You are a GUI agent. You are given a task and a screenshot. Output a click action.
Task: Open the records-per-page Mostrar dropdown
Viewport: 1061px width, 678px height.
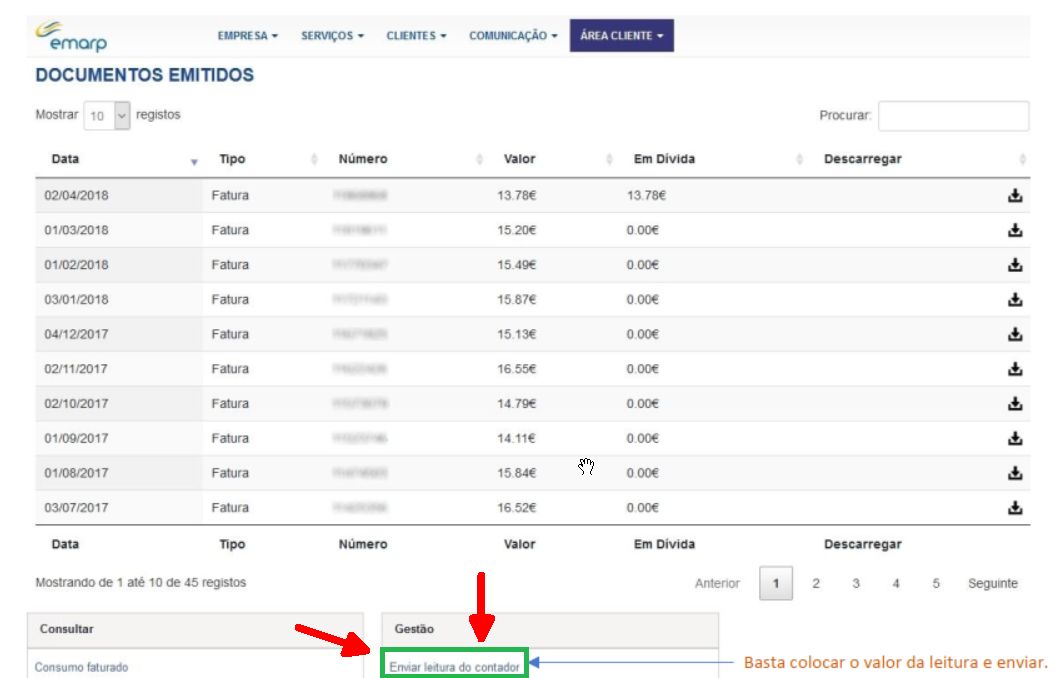[107, 115]
